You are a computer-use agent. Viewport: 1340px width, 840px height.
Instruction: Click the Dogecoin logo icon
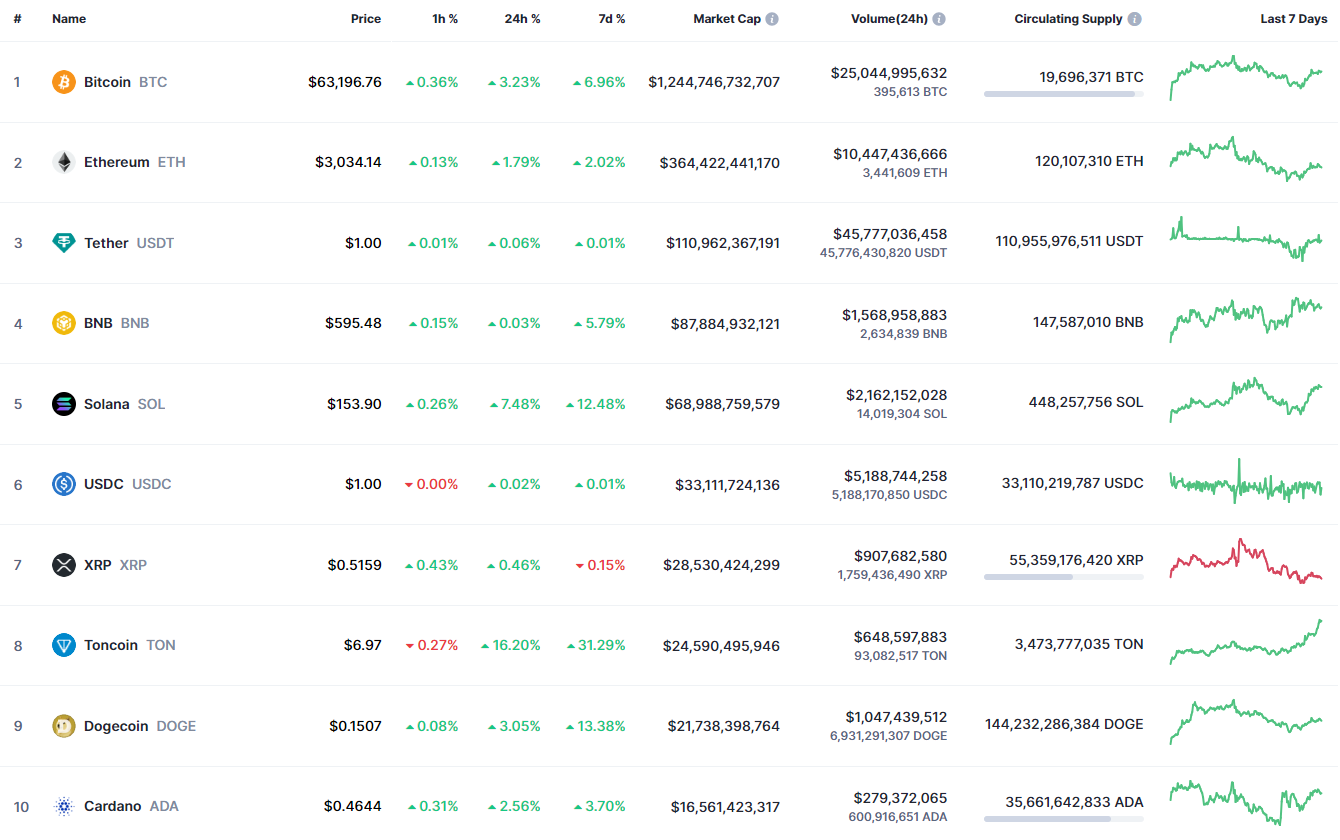point(64,726)
